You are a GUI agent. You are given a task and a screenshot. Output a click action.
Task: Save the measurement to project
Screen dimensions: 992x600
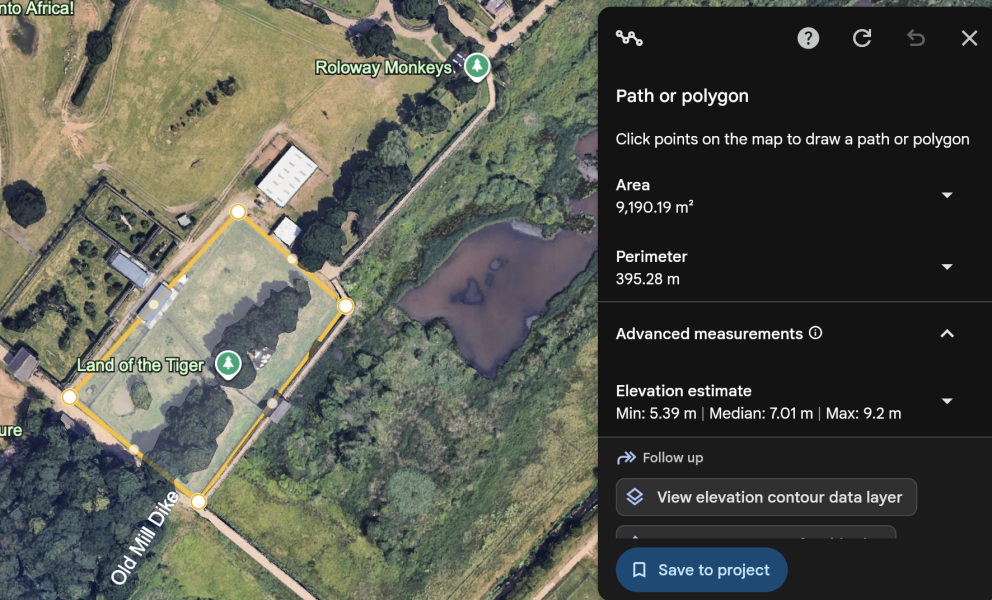point(702,570)
